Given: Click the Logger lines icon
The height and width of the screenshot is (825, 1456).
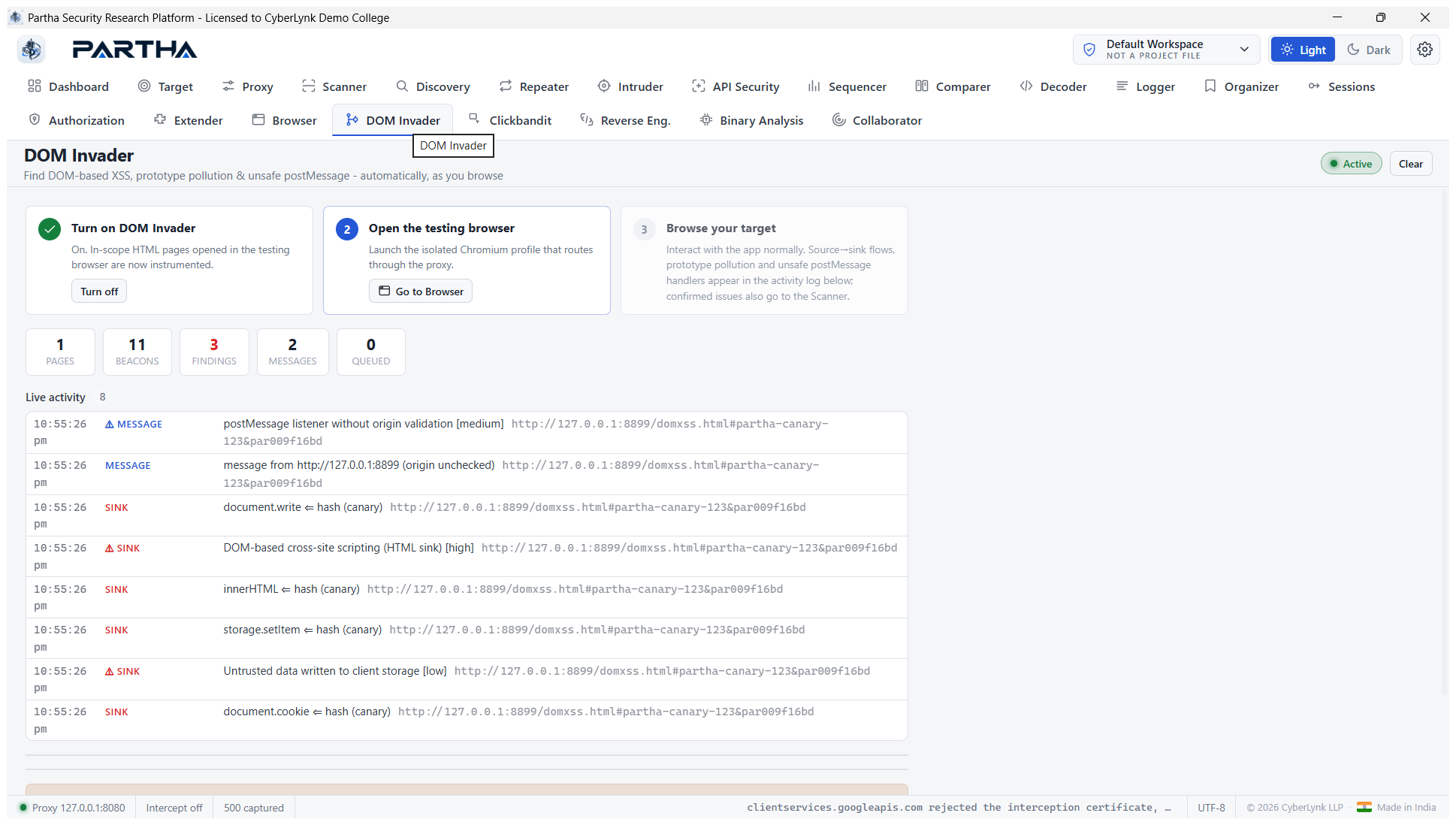Looking at the screenshot, I should click(x=1122, y=86).
